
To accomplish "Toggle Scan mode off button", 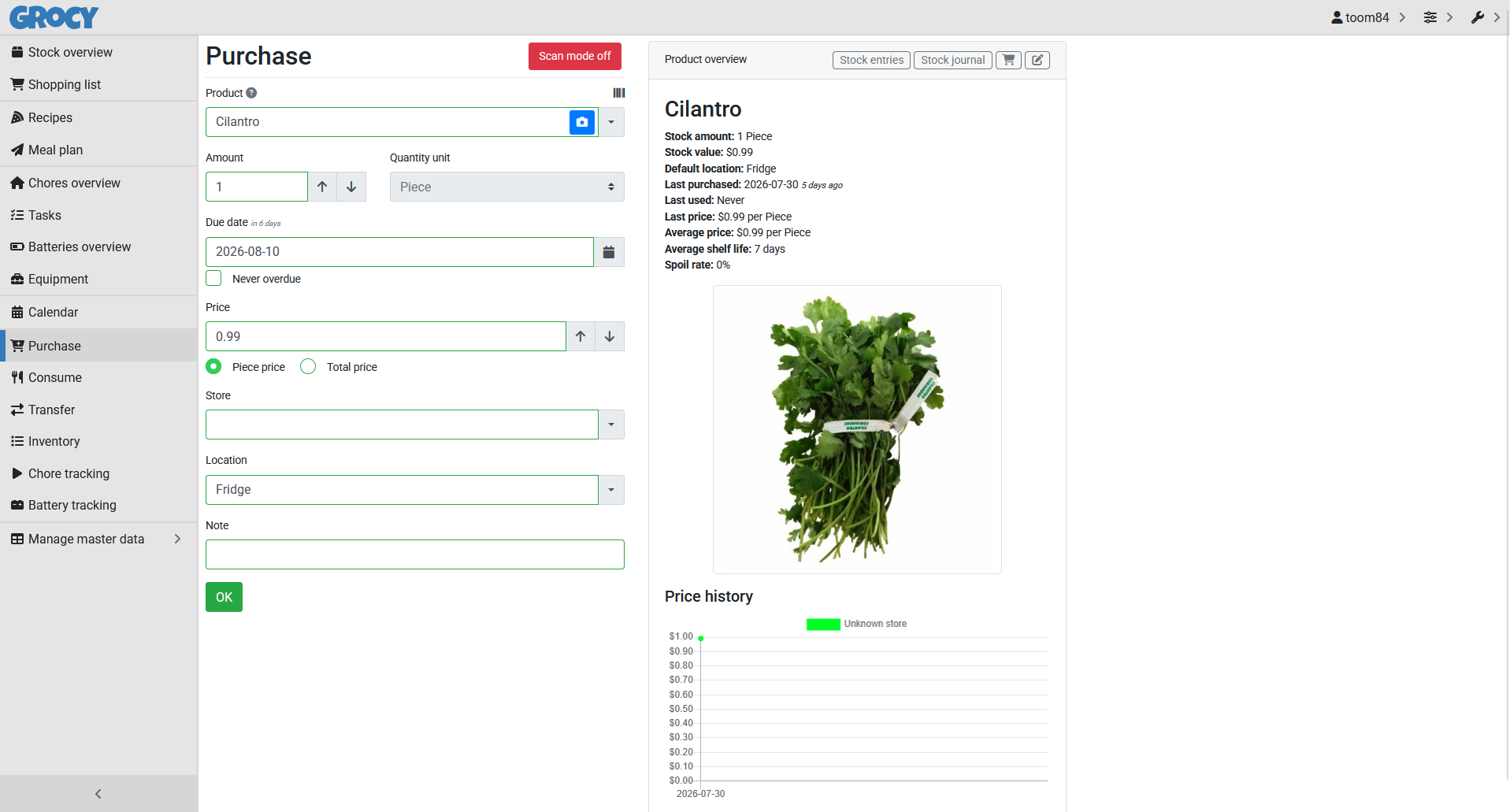I will 575,56.
